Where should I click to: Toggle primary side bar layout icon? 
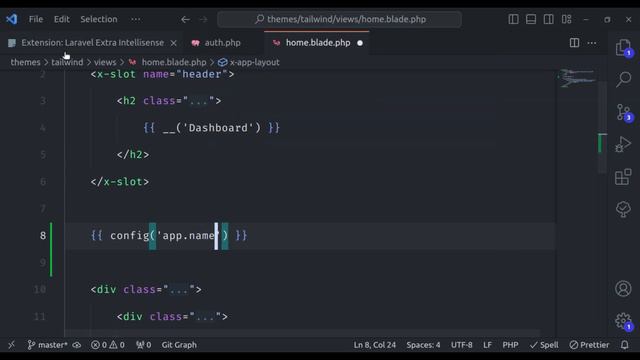(513, 19)
